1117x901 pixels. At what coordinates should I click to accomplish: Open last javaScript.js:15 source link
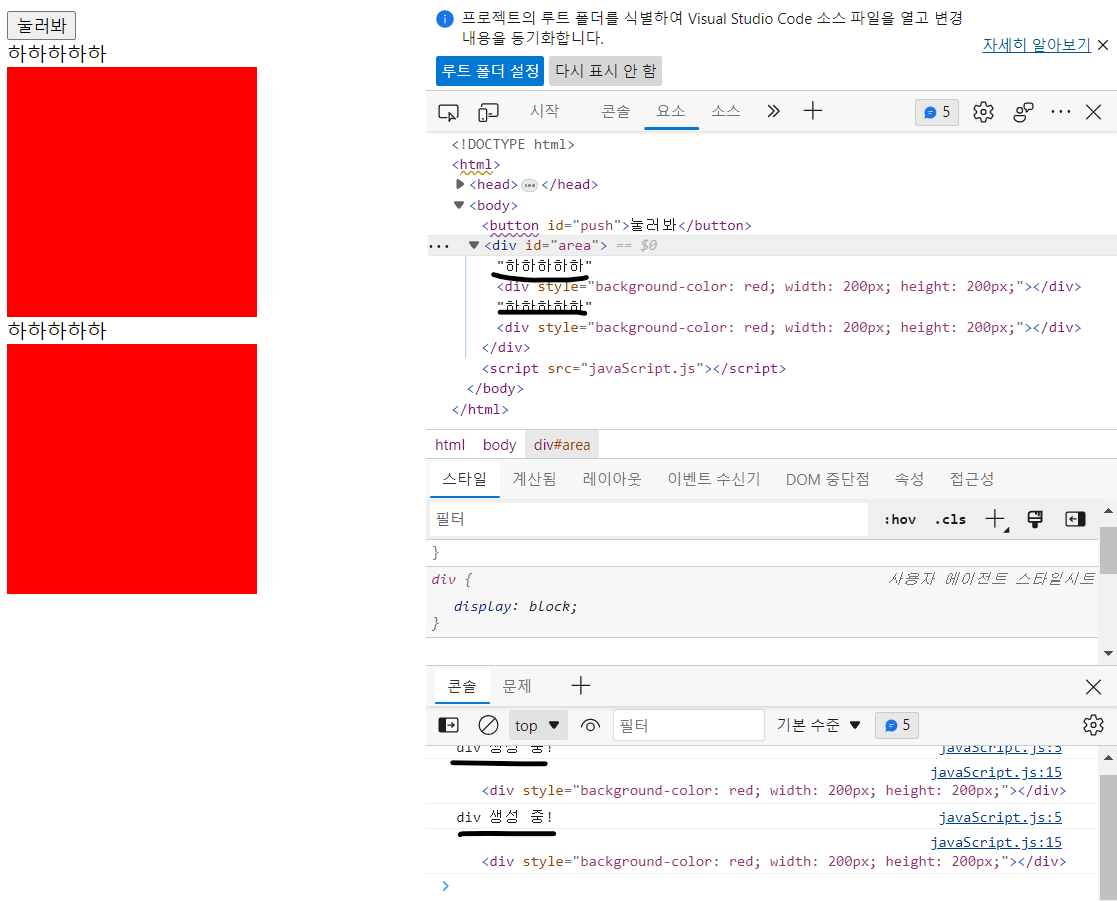(996, 843)
